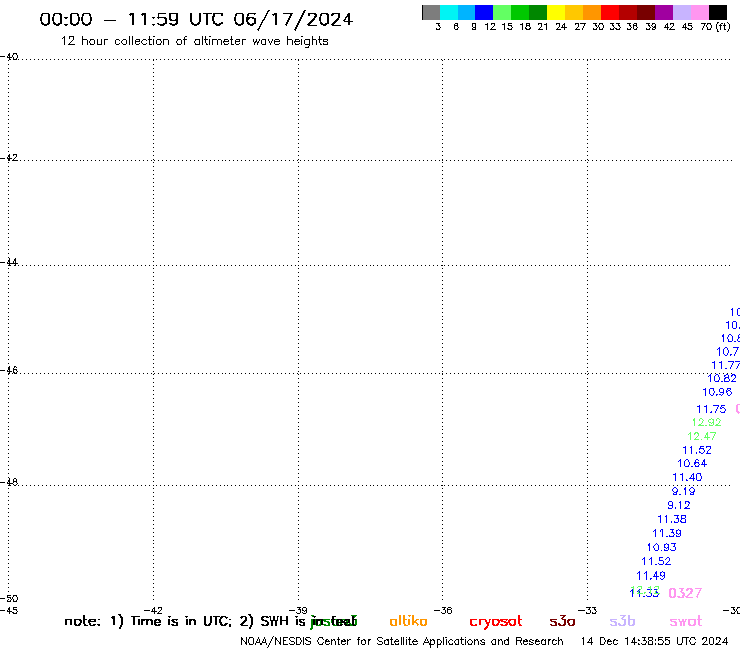Screen dimensions: 740x650
Task: Click the 's3a' satellite label
Action: click(x=562, y=621)
